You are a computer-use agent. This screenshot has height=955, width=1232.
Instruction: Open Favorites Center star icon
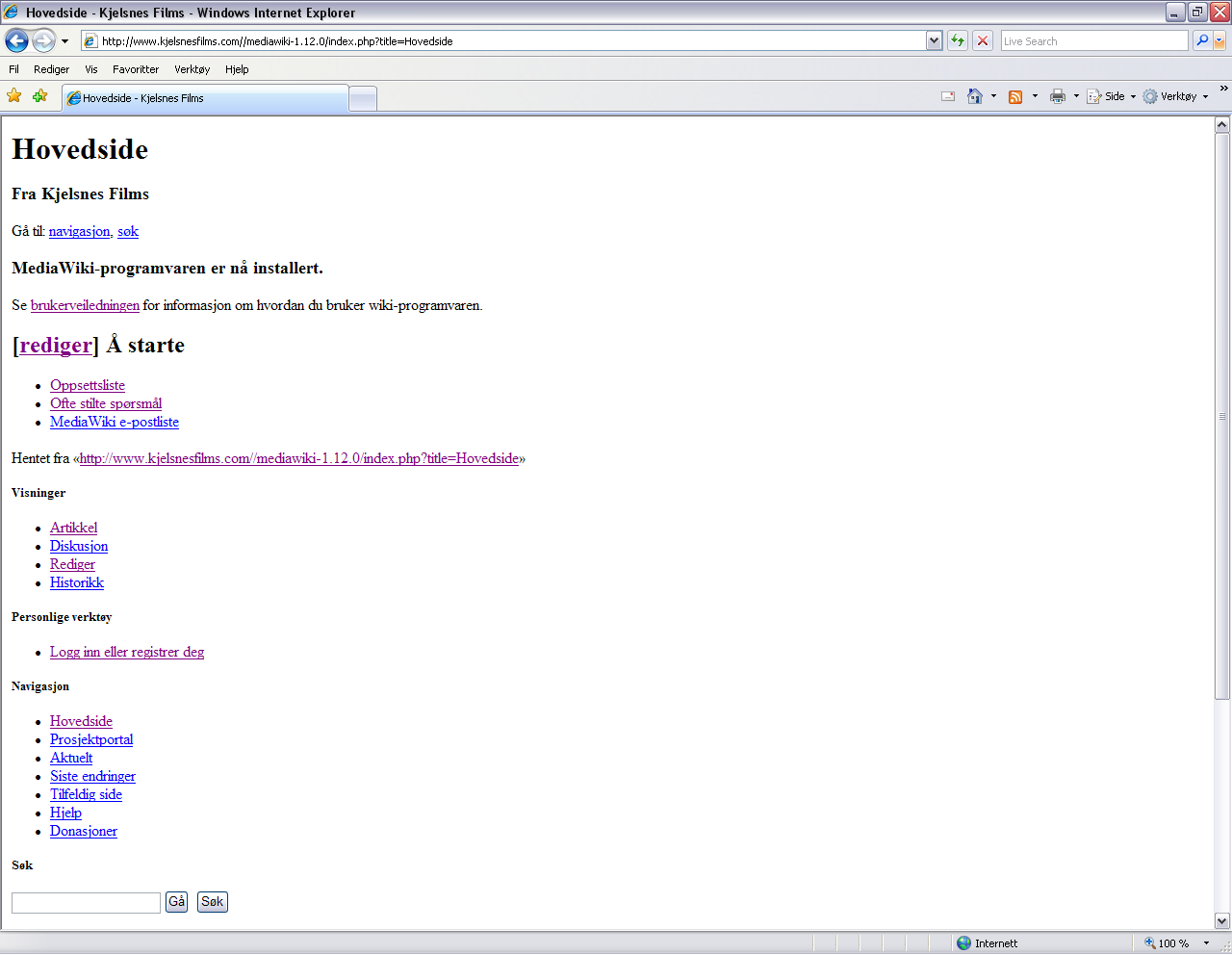coord(14,95)
